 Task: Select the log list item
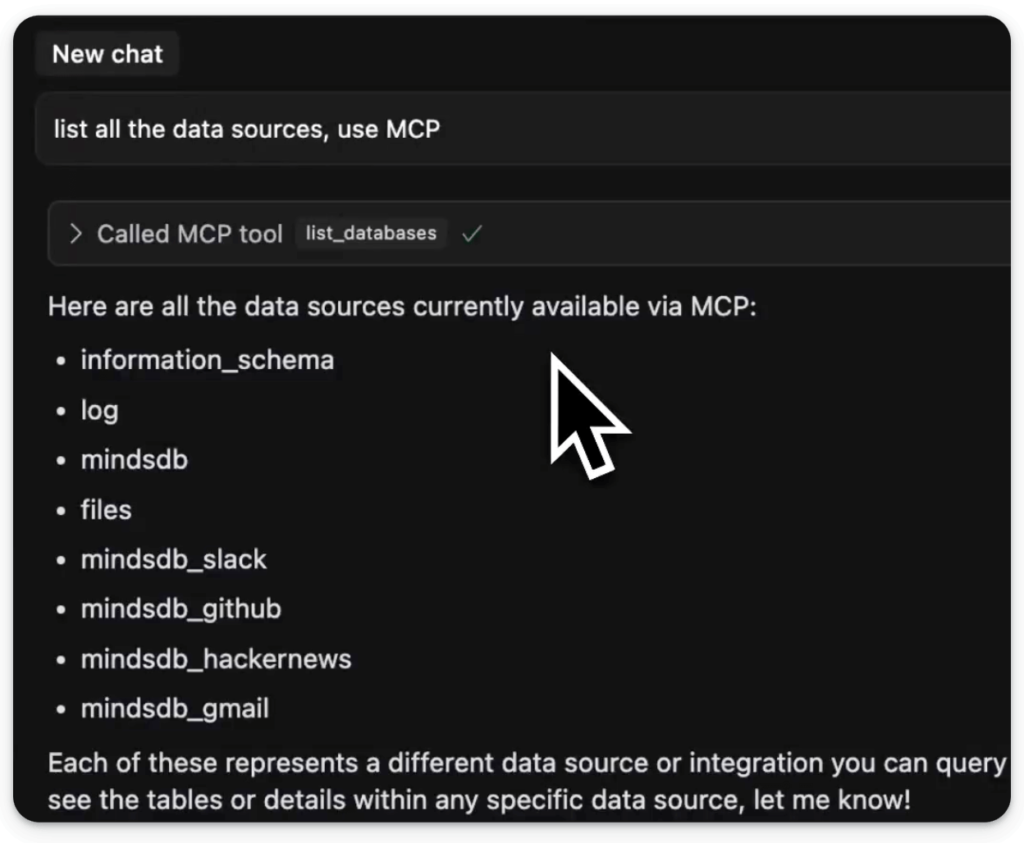coord(100,411)
